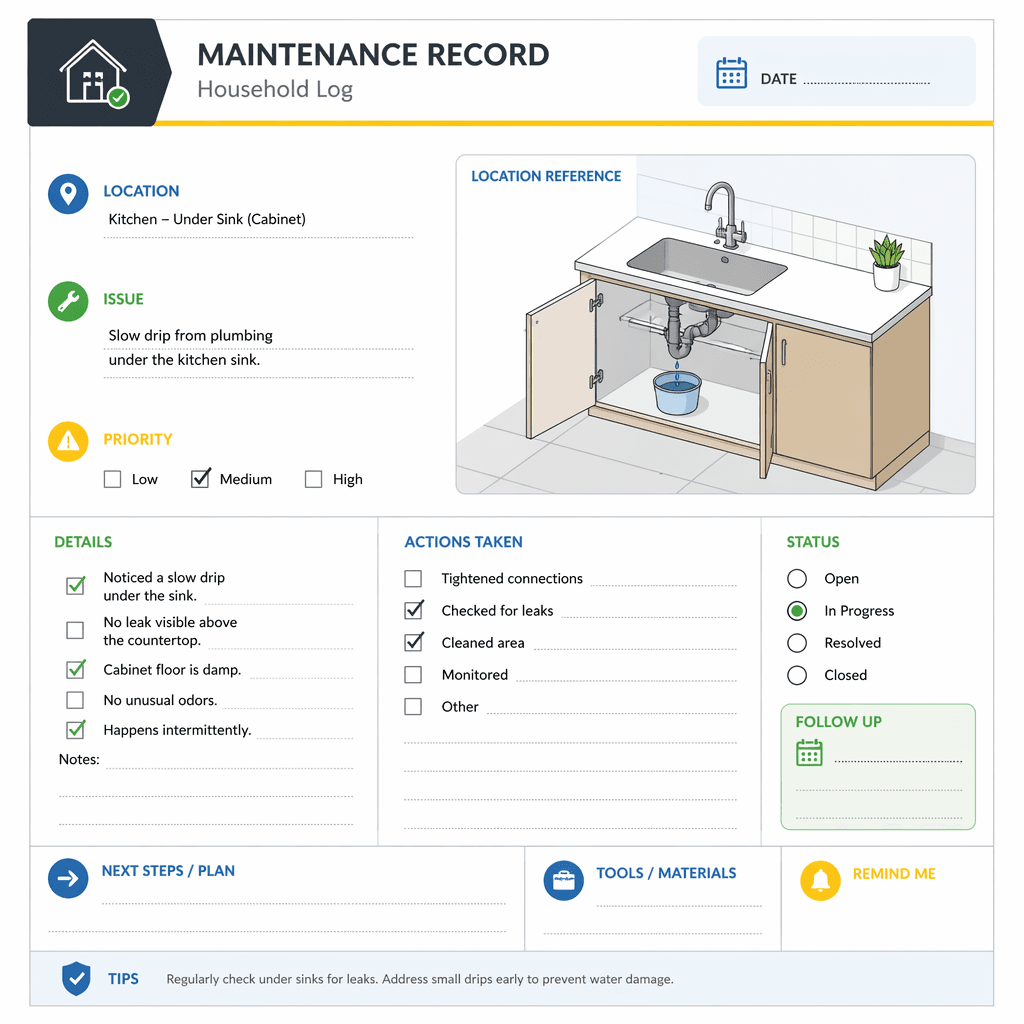Click the toolbox Tools / Materials icon
This screenshot has width=1024, height=1024.
(x=564, y=880)
